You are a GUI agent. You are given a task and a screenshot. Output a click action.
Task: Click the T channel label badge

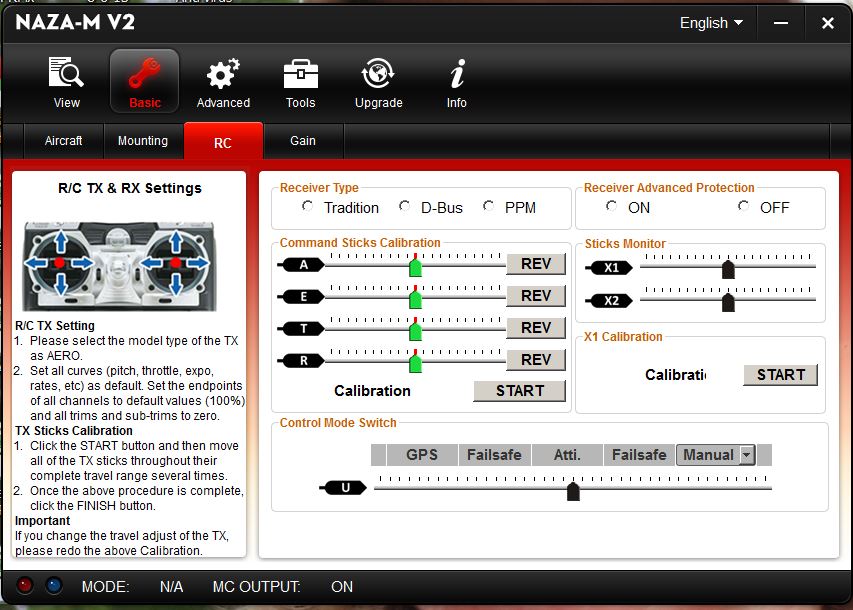pyautogui.click(x=301, y=329)
